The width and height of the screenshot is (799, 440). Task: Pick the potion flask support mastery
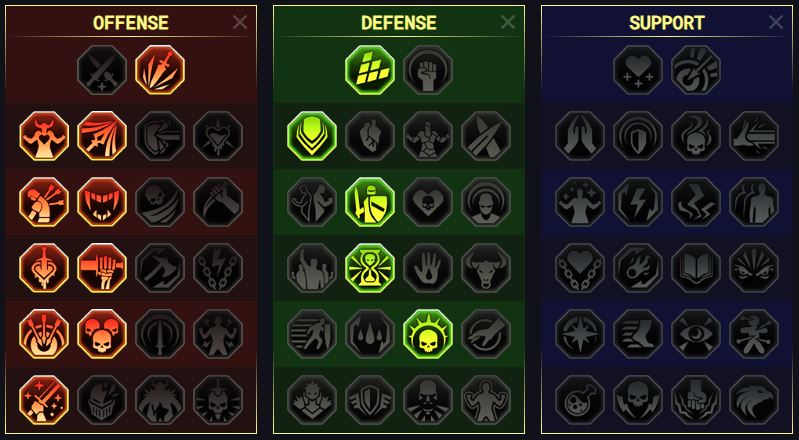[580, 400]
